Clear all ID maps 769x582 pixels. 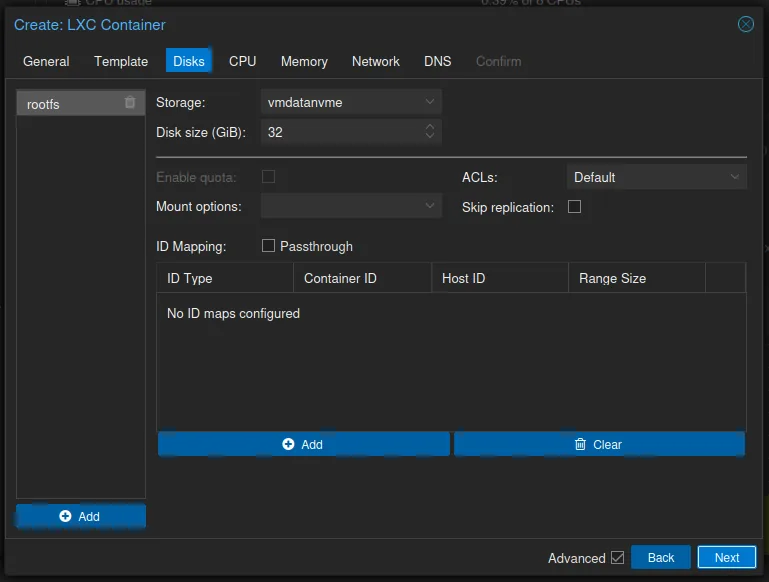(x=599, y=444)
